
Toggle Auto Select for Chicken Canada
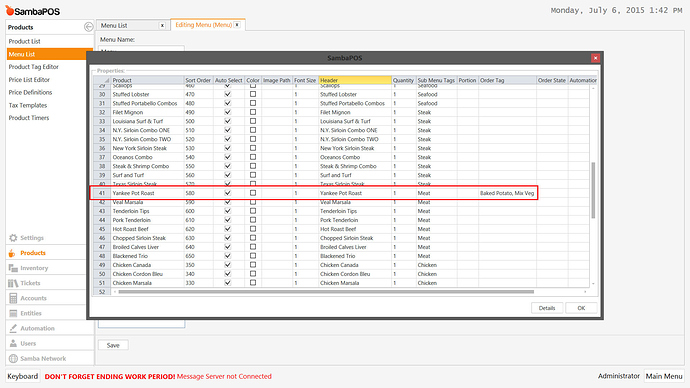tap(228, 265)
